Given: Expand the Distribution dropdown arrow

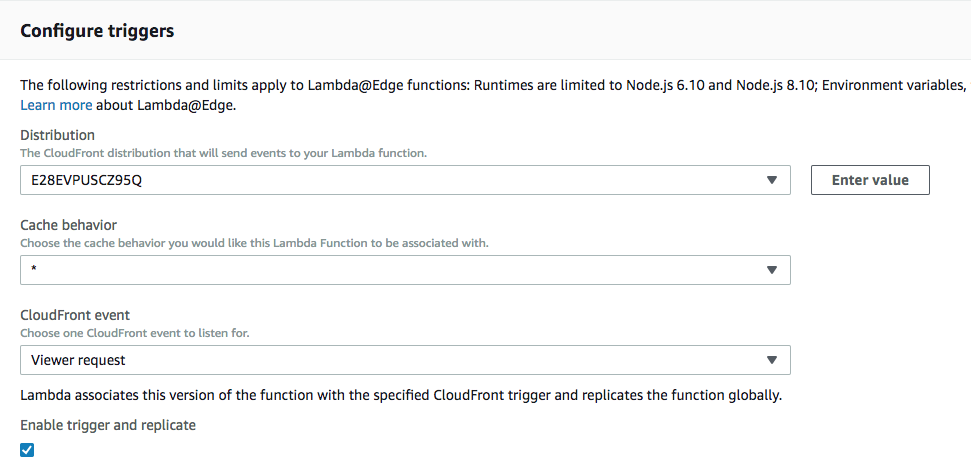Looking at the screenshot, I should point(772,180).
